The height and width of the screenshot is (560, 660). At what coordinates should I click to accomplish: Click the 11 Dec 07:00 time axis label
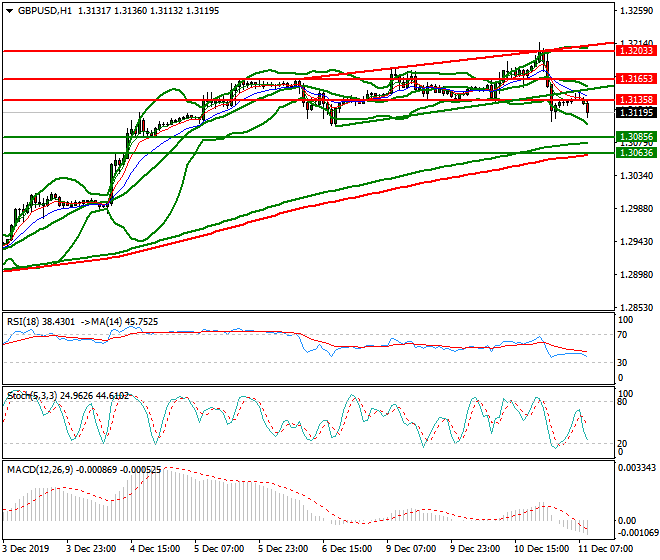pyautogui.click(x=605, y=549)
